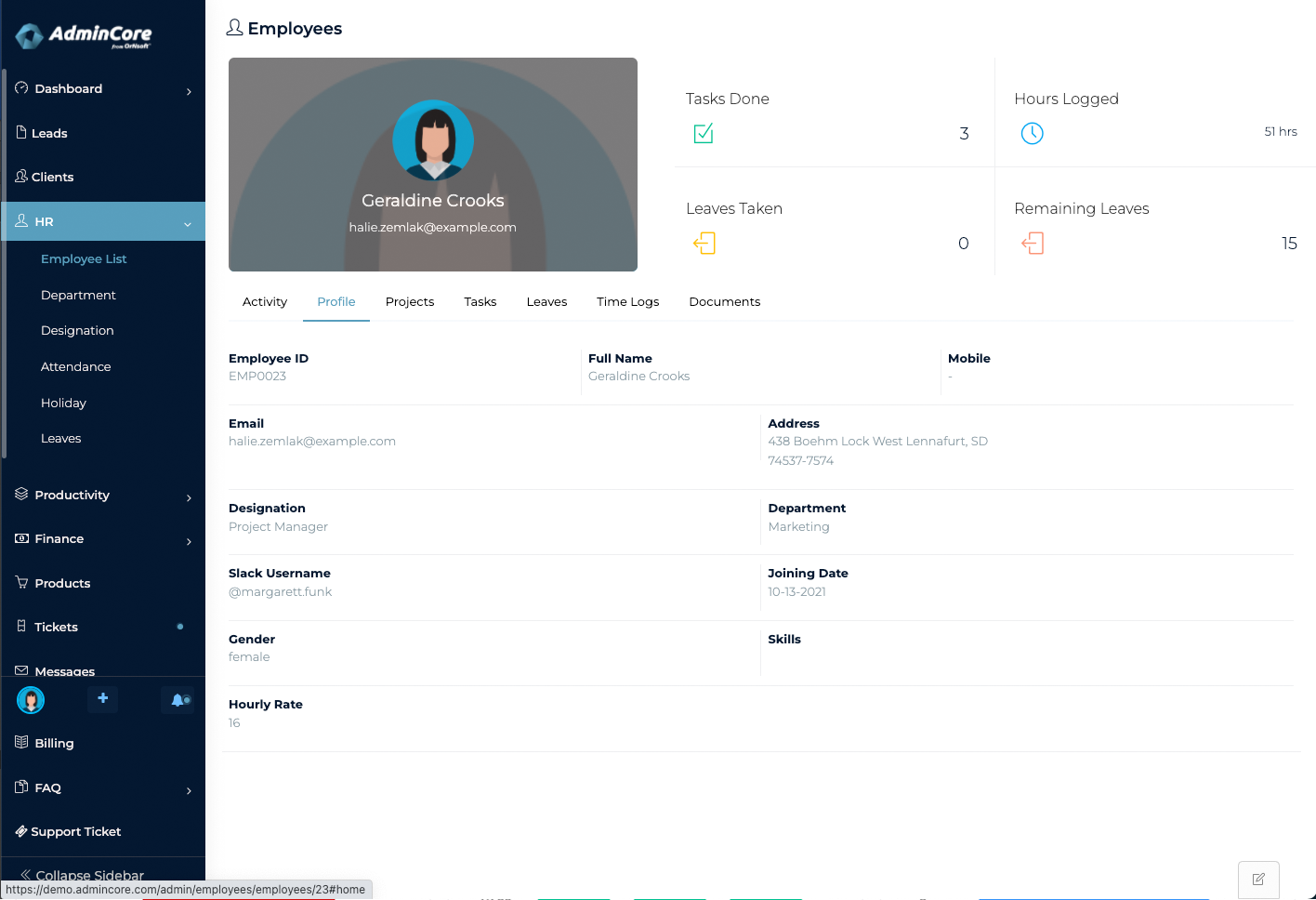Image resolution: width=1316 pixels, height=900 pixels.
Task: Click the Remaining Leaves orange icon
Action: [x=1032, y=244]
